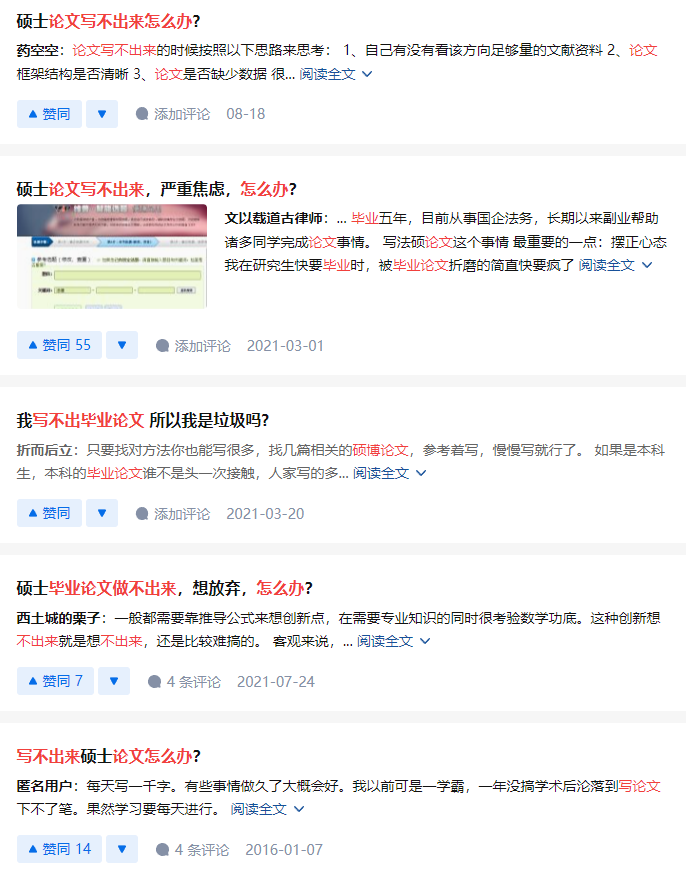Expand 阅读全文 in 匿名用户 answer
The height and width of the screenshot is (871, 686).
pos(267,809)
